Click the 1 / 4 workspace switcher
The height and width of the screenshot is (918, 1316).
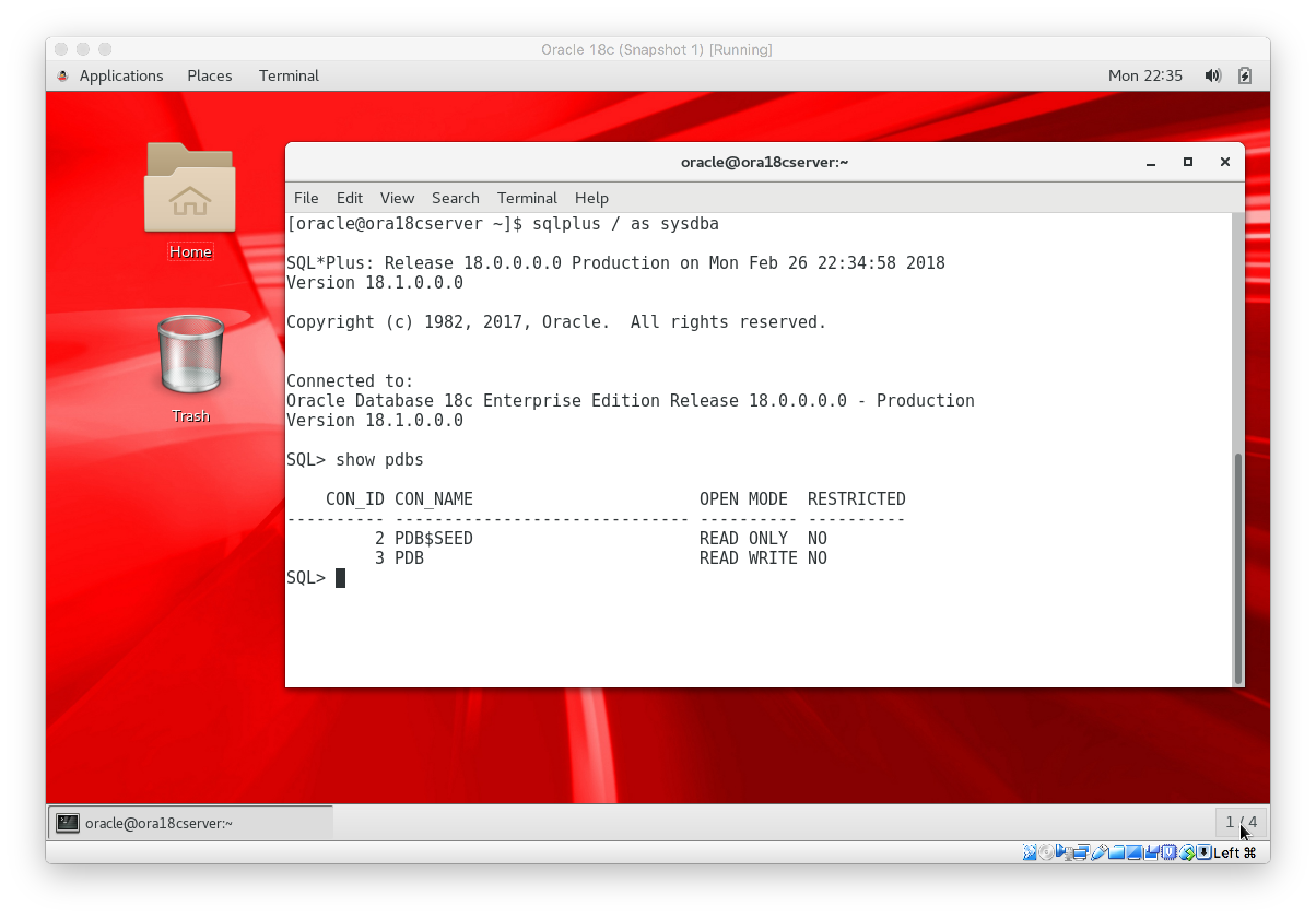[1241, 822]
